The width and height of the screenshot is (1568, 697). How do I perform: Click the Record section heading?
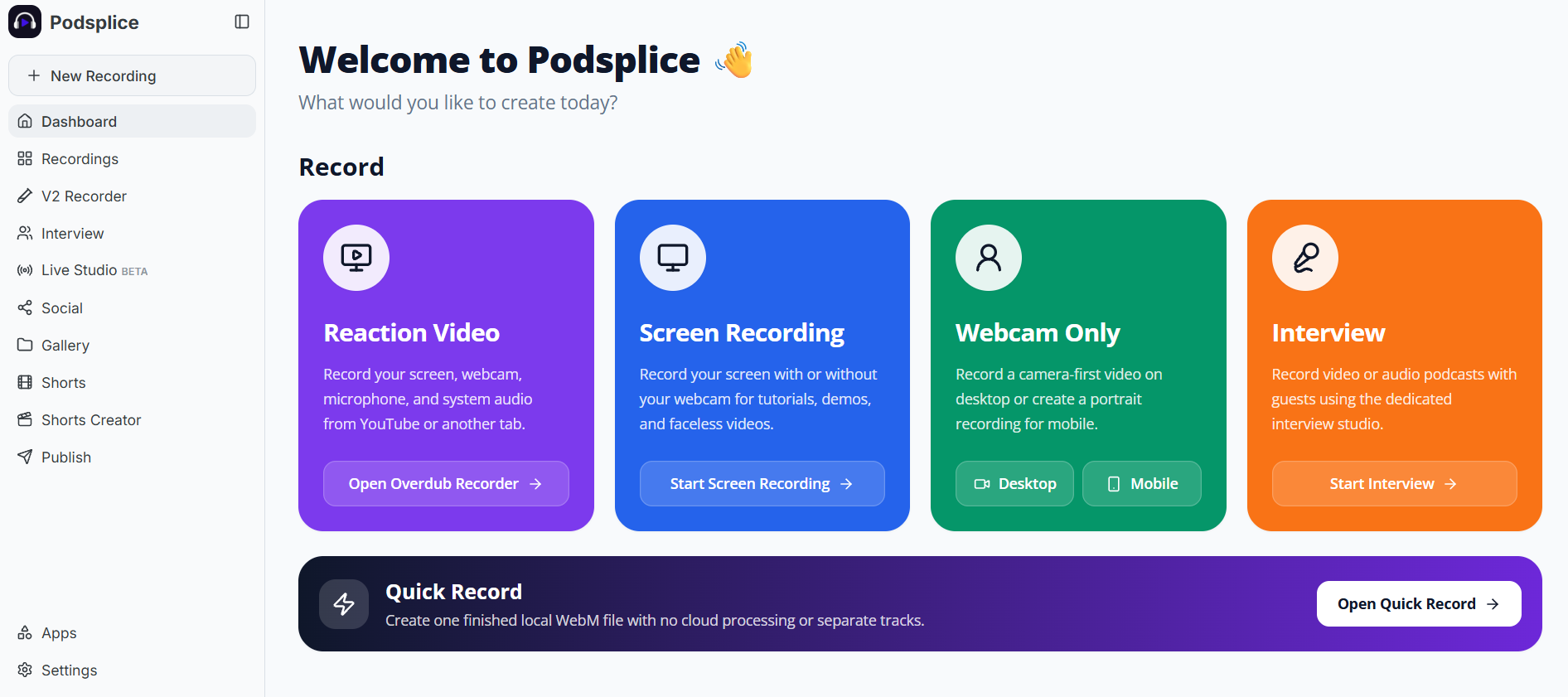click(341, 167)
